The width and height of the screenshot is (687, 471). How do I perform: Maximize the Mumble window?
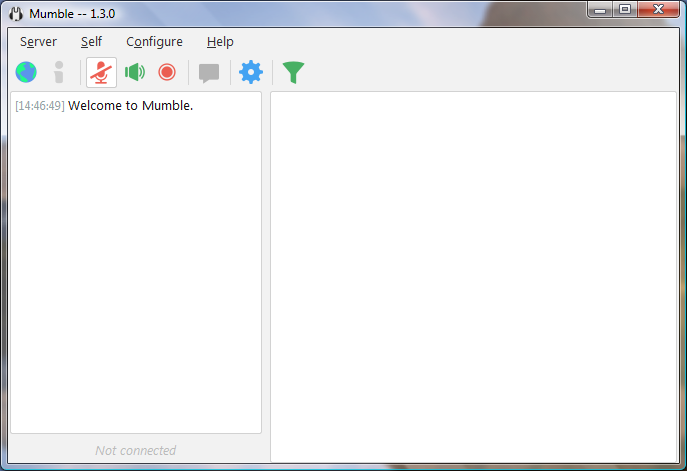pos(625,9)
